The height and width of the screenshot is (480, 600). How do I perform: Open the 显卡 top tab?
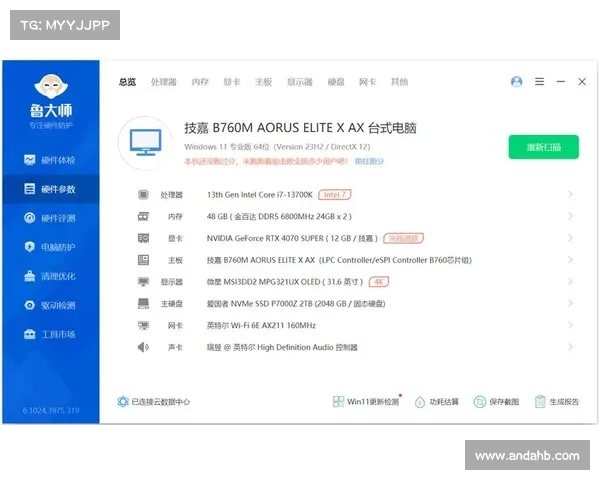coord(232,82)
